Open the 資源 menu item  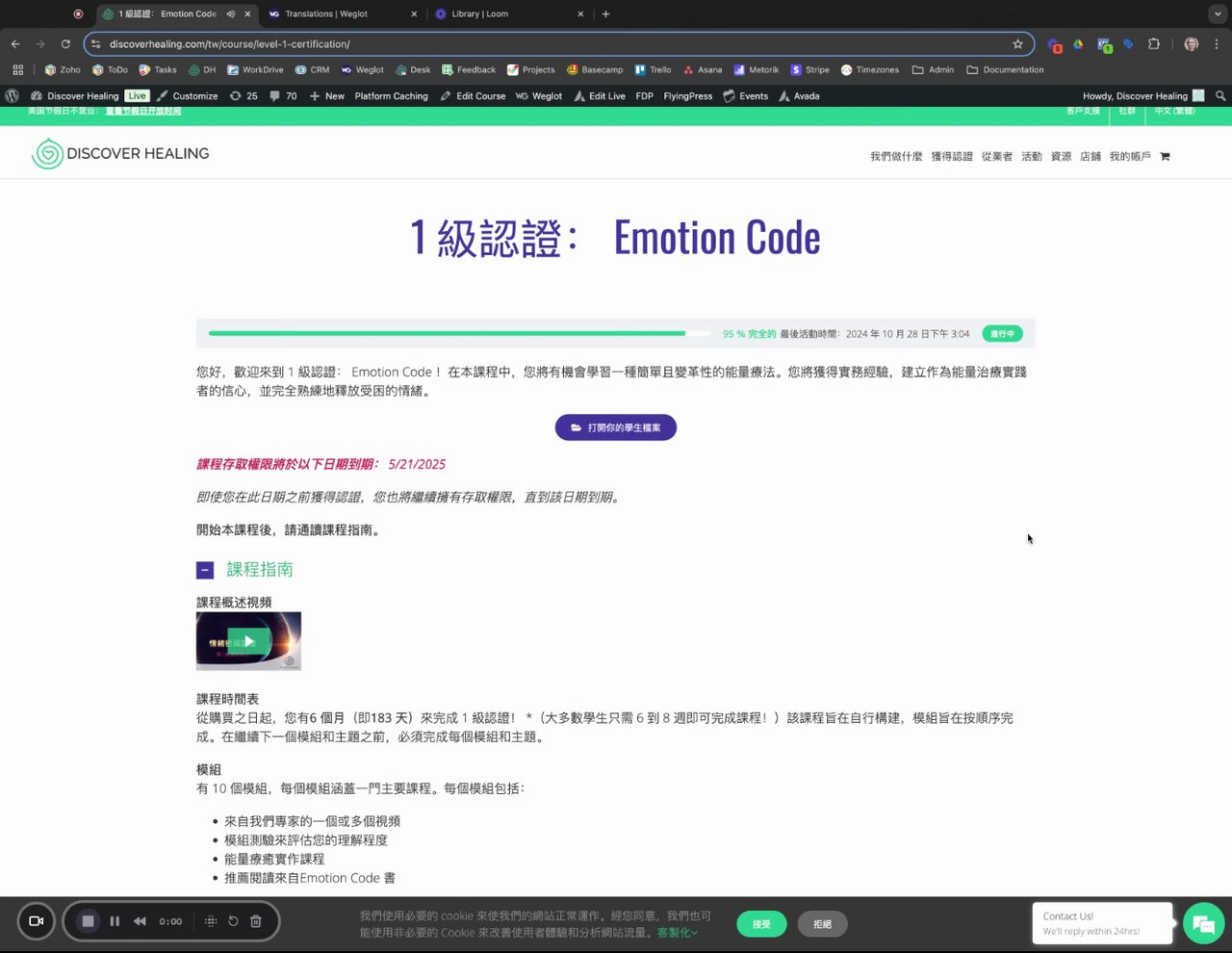tap(1061, 156)
